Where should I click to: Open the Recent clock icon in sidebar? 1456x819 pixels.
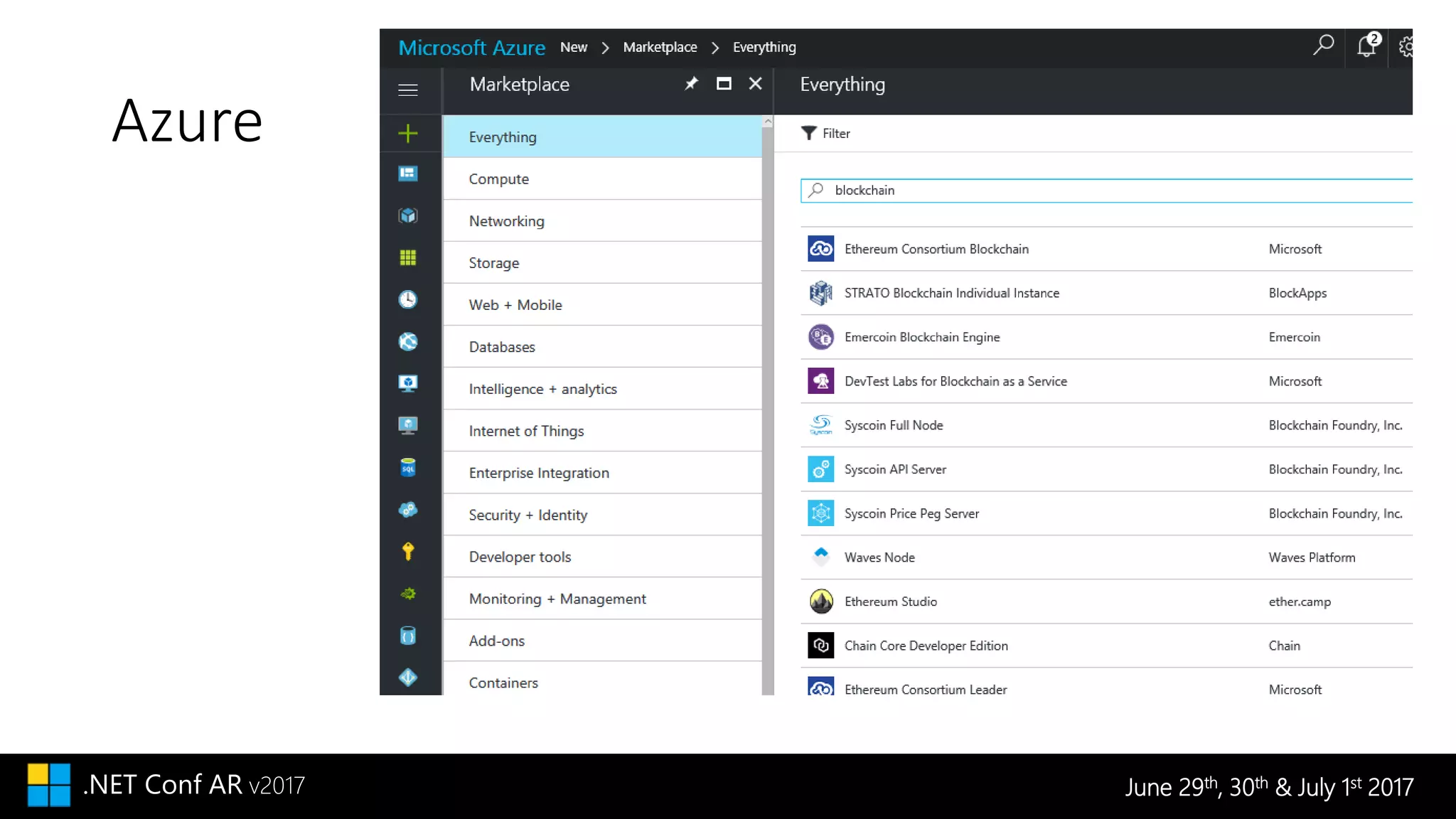point(407,299)
